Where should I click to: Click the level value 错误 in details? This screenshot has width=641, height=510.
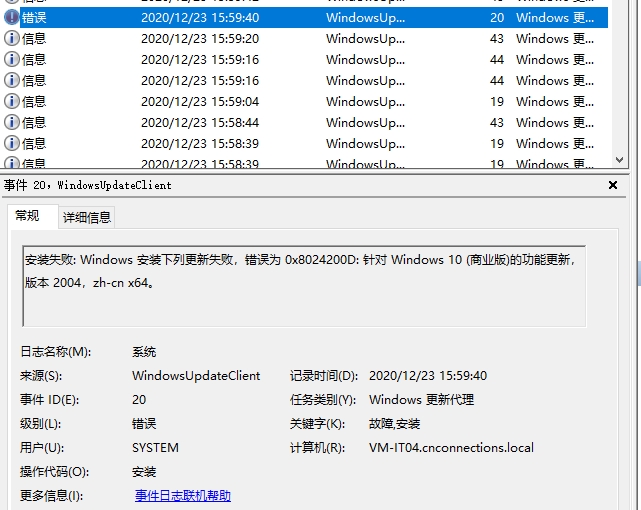coord(144,424)
